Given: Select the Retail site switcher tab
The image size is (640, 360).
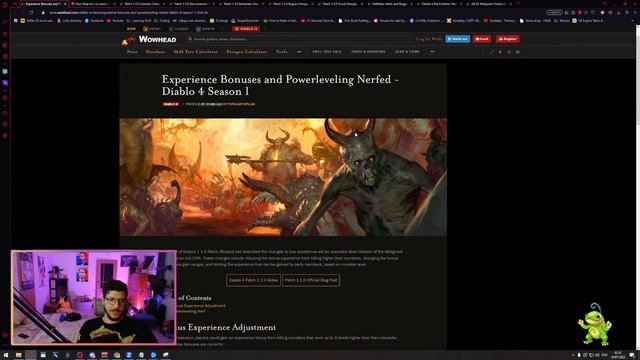Looking at the screenshot, I should [x=152, y=29].
